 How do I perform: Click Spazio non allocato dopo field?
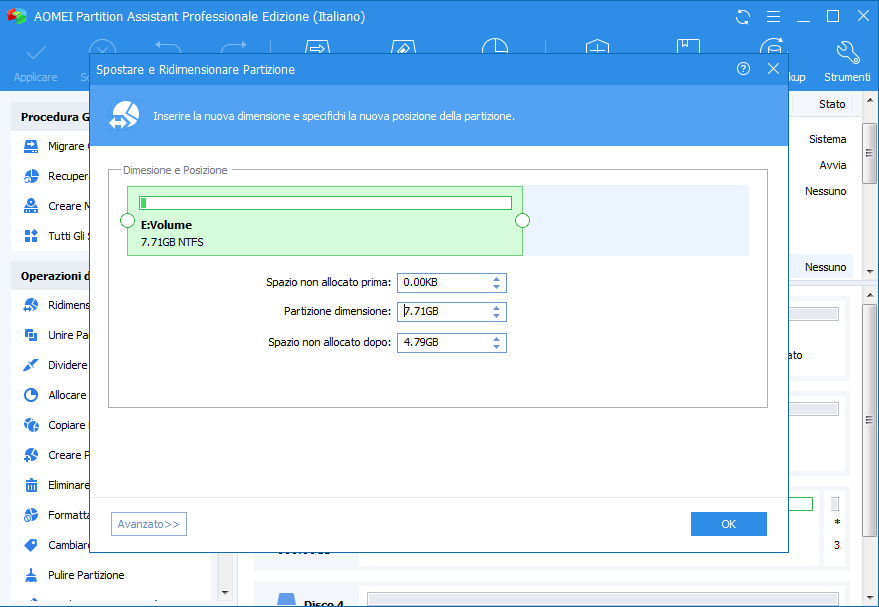pos(451,342)
